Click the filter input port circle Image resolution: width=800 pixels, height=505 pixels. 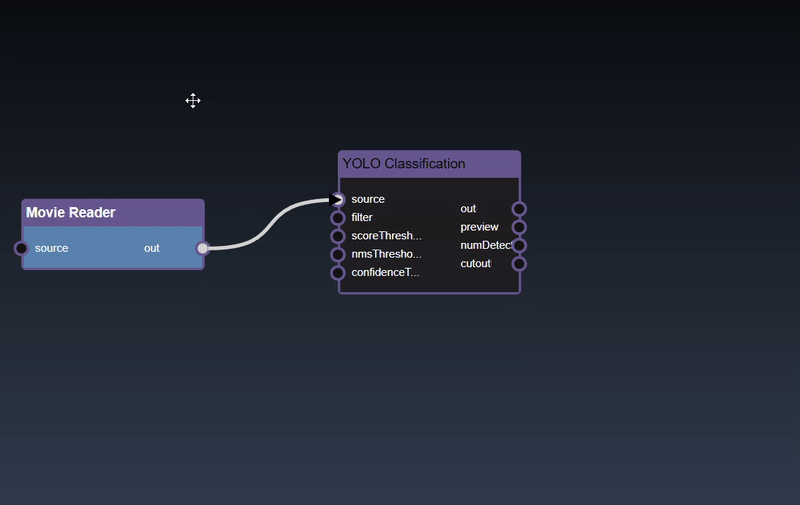338,218
